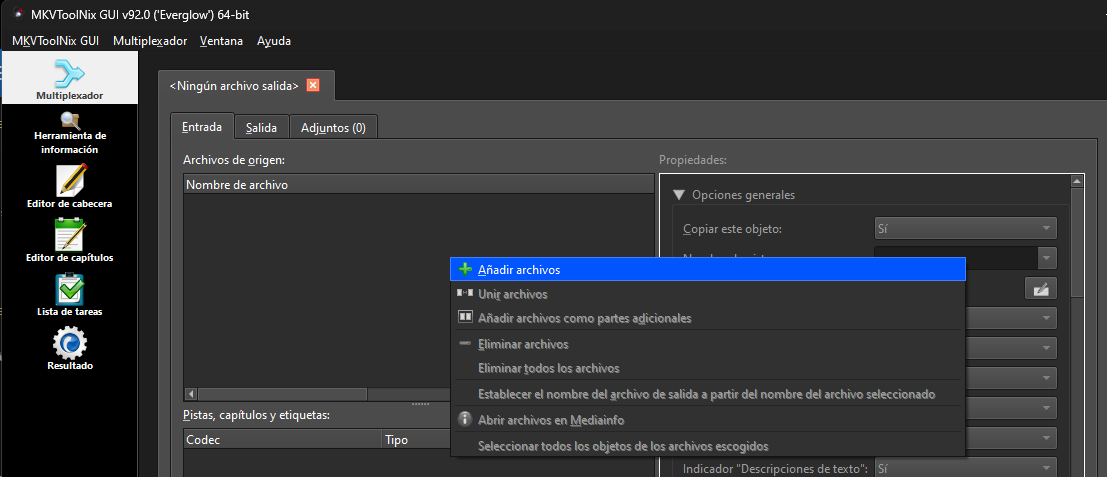Open the Editor de capítulos tool
Screen dimensions: 1107x477
tap(69, 241)
